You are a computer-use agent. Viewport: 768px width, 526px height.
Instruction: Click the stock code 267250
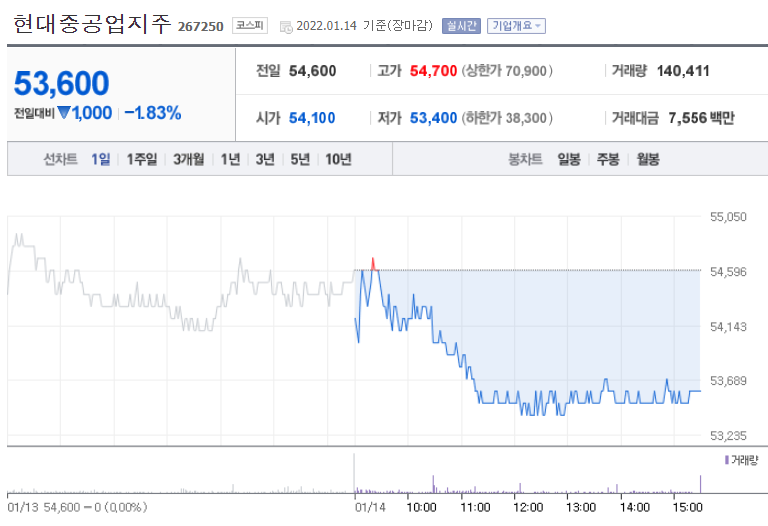point(200,26)
